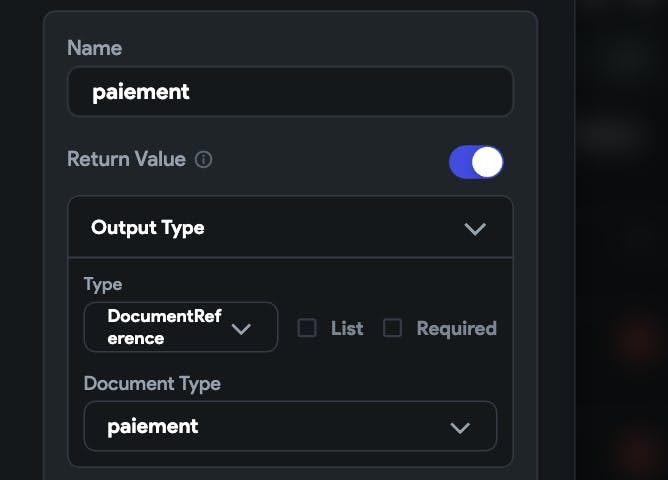668x480 pixels.
Task: Click the chevron arrow in Type selector
Action: [x=241, y=329]
